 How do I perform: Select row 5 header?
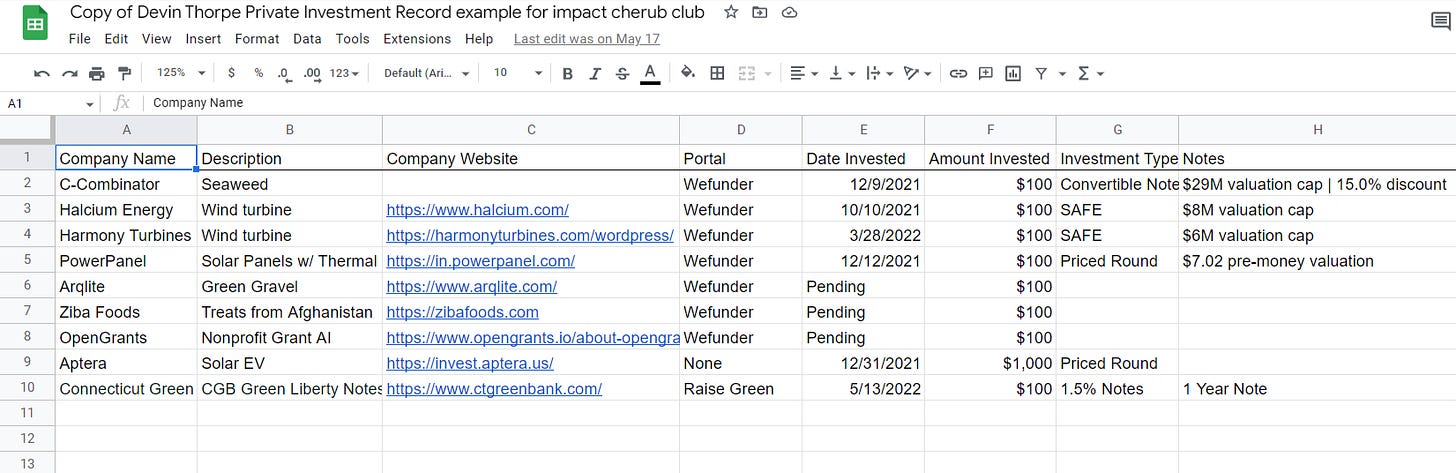pos(27,261)
